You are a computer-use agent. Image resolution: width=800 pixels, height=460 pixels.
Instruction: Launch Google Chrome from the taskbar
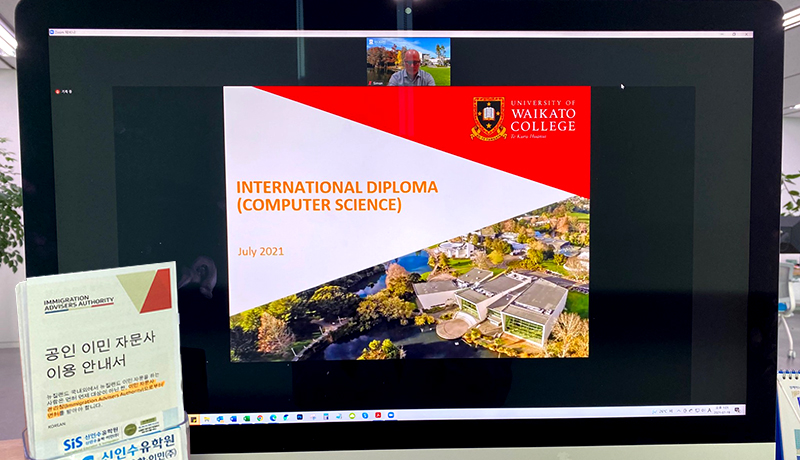(260, 418)
